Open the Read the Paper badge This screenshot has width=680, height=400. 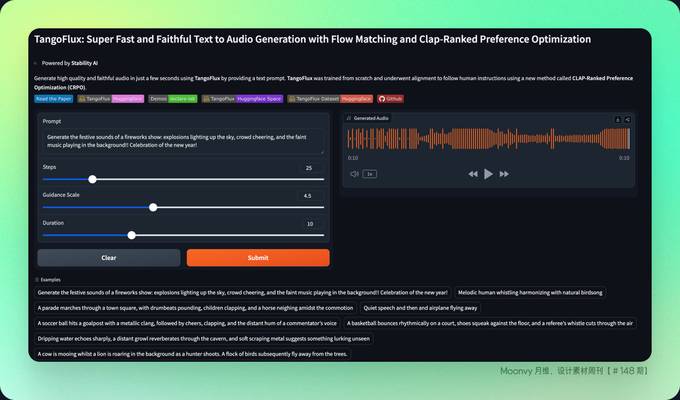[x=54, y=99]
